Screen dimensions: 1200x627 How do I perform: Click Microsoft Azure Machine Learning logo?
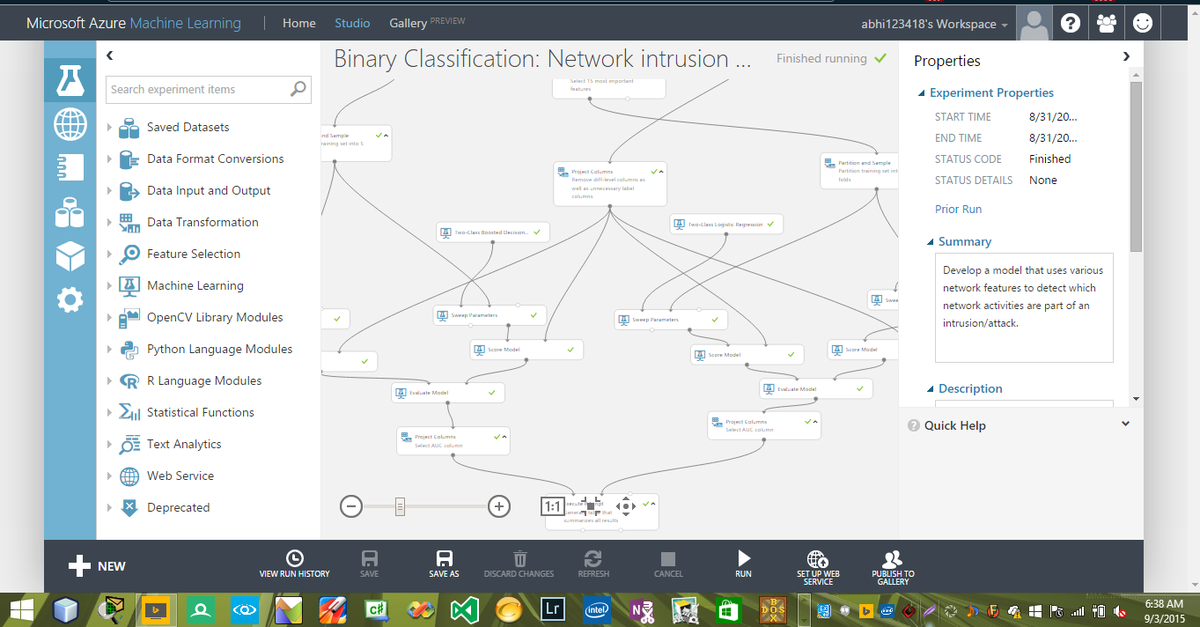click(133, 23)
